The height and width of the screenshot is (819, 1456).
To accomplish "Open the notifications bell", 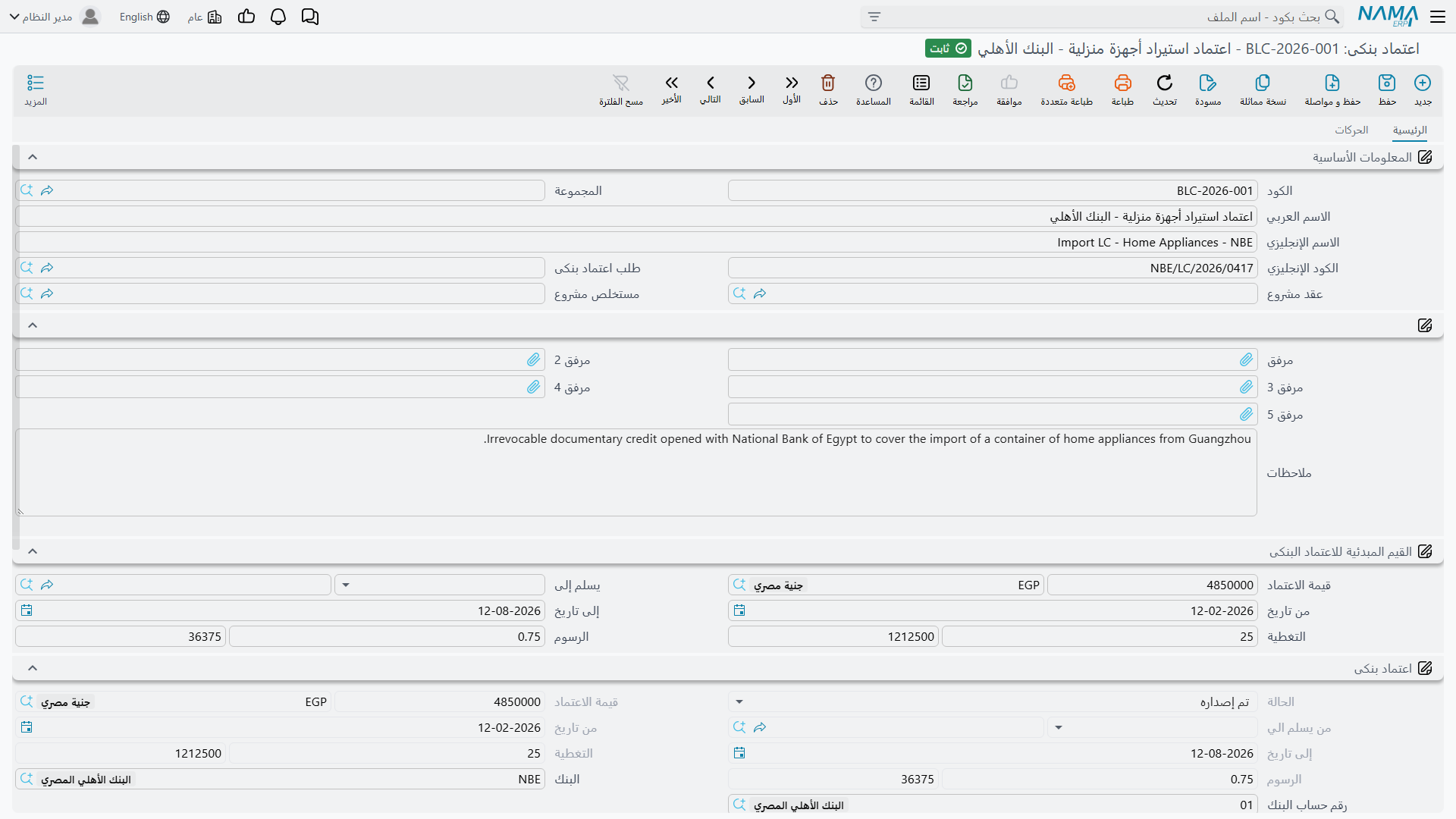I will pyautogui.click(x=278, y=17).
